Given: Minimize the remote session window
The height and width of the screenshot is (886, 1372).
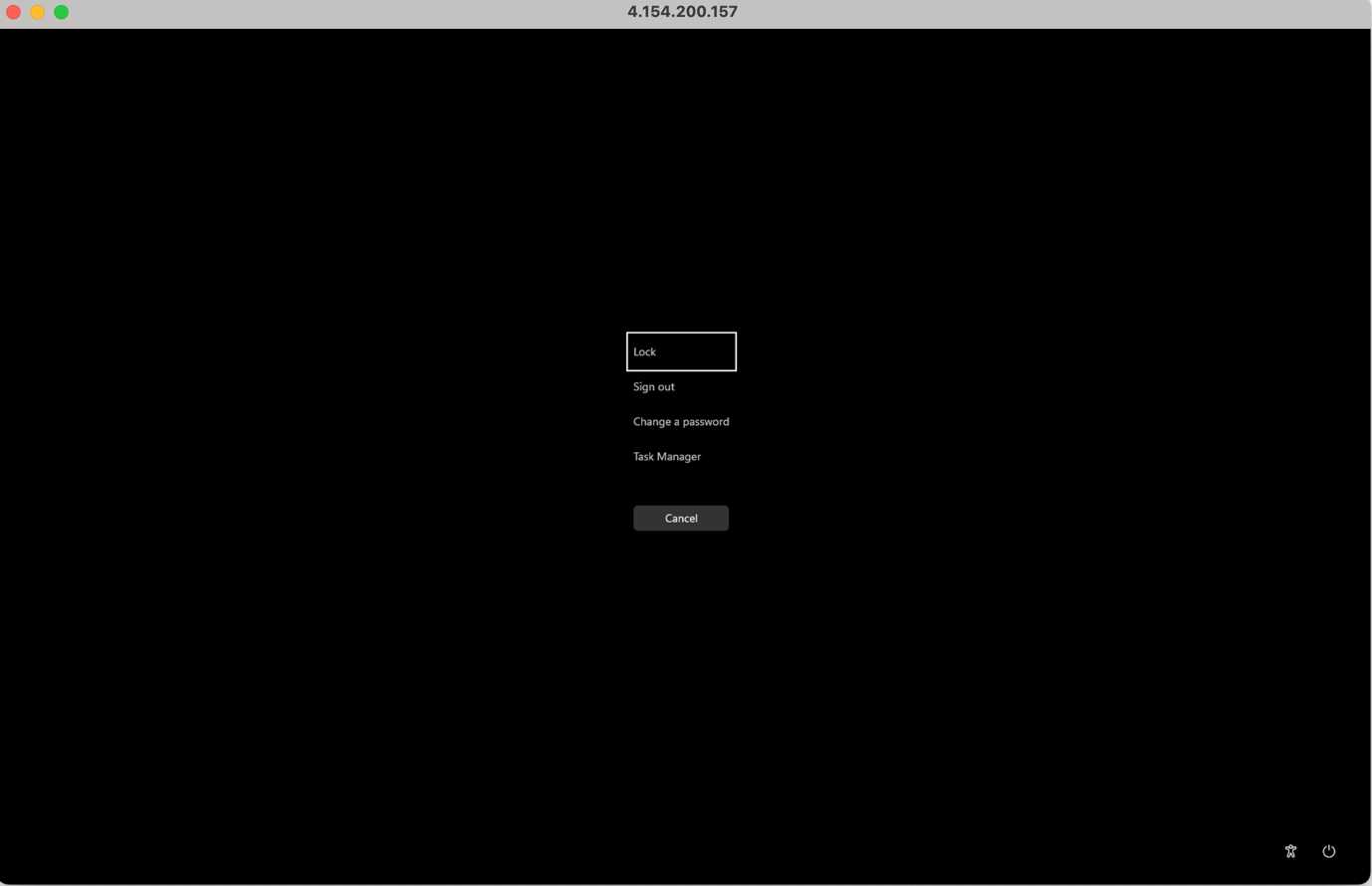Looking at the screenshot, I should click(38, 12).
